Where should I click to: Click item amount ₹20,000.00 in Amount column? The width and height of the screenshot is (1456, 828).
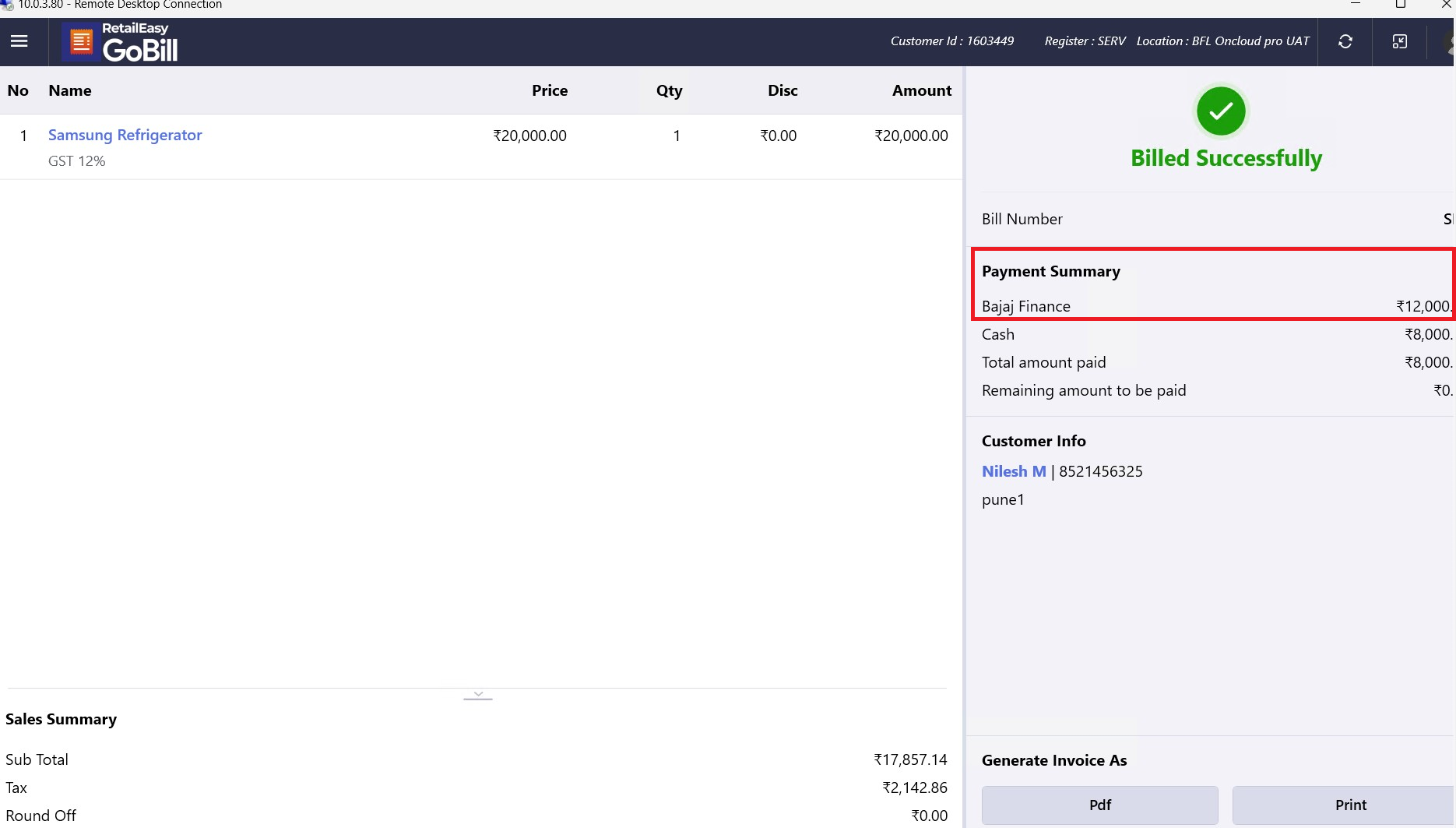point(911,136)
